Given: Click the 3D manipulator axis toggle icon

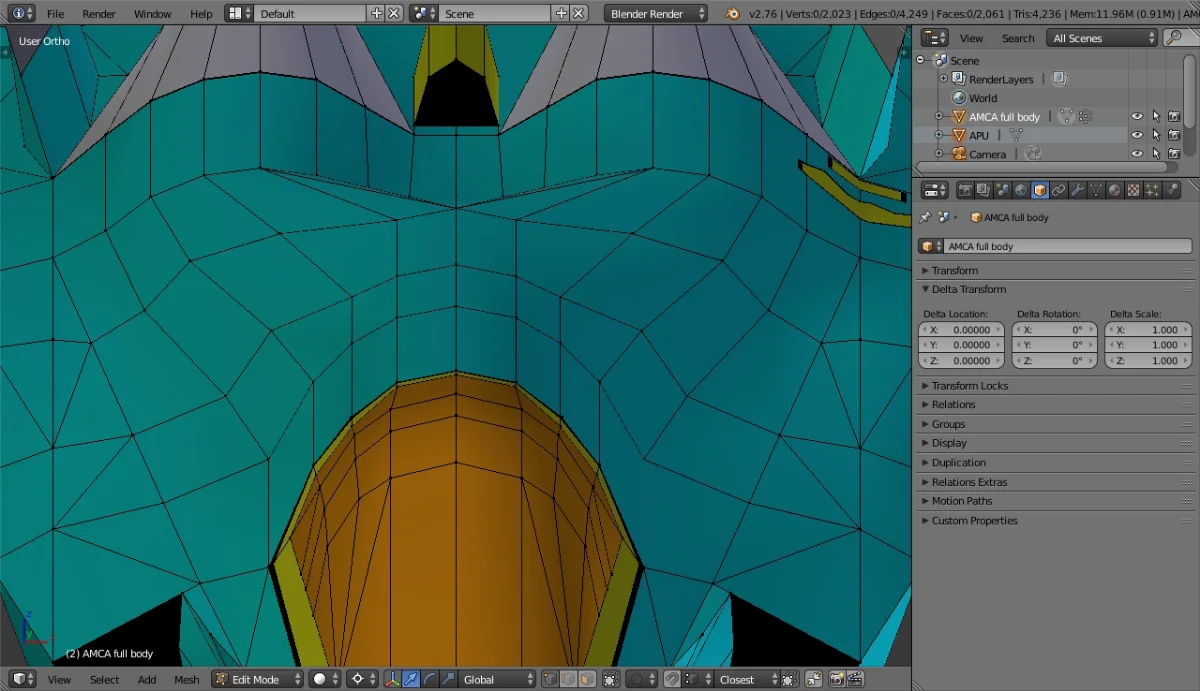Looking at the screenshot, I should tap(392, 679).
